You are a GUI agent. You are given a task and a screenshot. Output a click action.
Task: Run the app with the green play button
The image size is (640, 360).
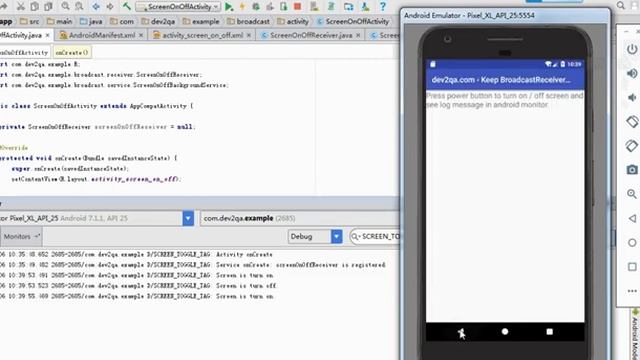229,7
